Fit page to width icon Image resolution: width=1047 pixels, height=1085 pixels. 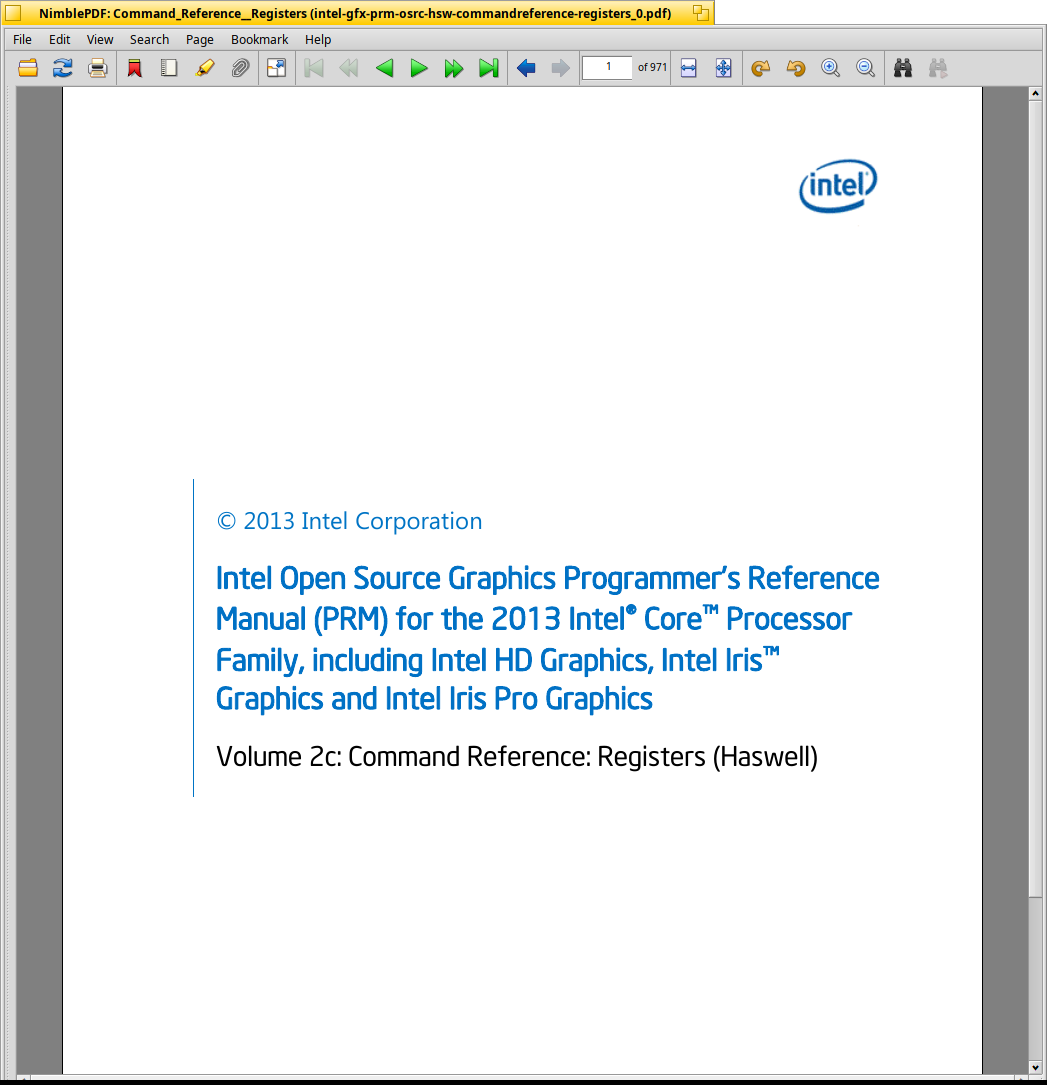click(689, 68)
